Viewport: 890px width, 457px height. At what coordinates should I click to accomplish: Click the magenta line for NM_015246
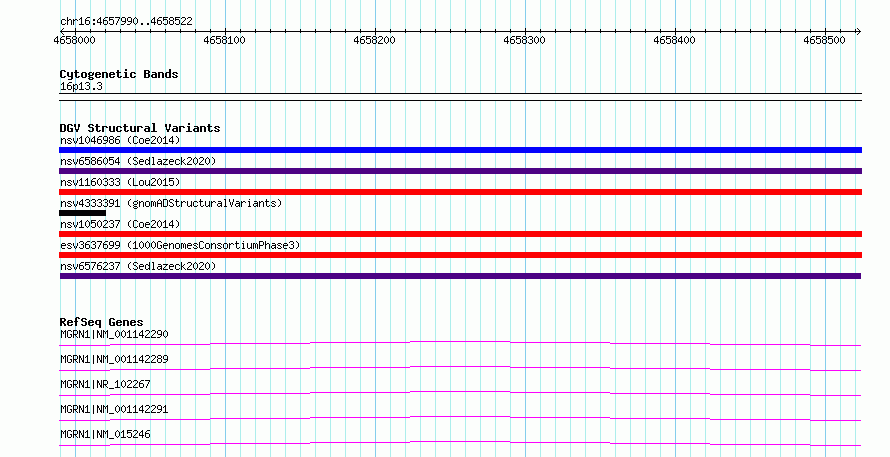pos(460,443)
